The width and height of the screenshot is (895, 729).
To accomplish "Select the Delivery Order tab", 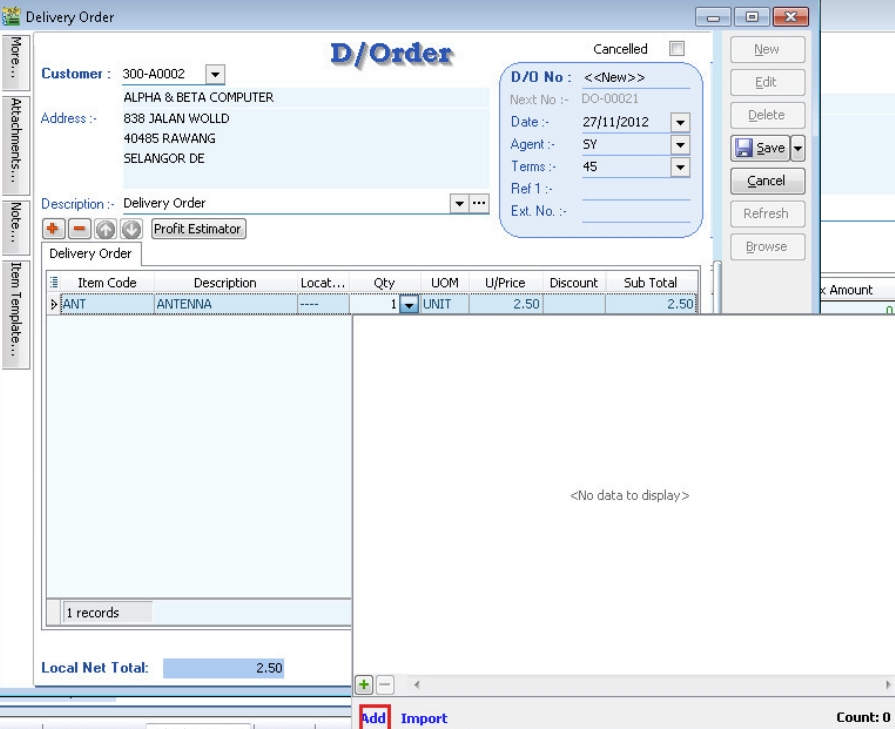I will [91, 254].
